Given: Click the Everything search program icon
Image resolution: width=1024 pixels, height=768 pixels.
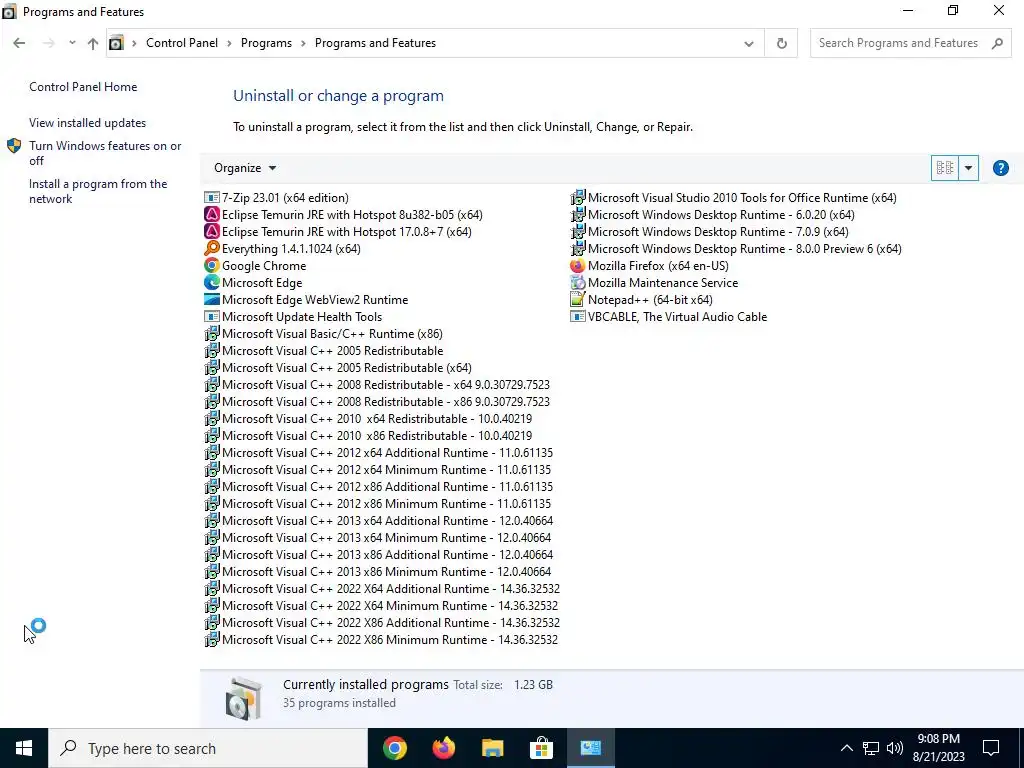Looking at the screenshot, I should (x=212, y=248).
